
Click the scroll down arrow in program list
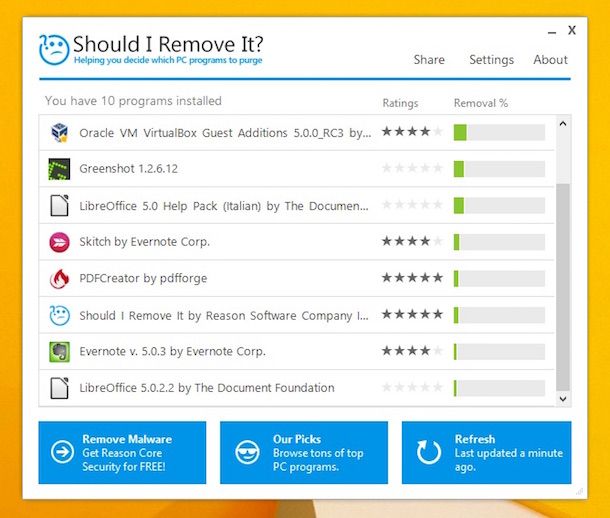(563, 399)
